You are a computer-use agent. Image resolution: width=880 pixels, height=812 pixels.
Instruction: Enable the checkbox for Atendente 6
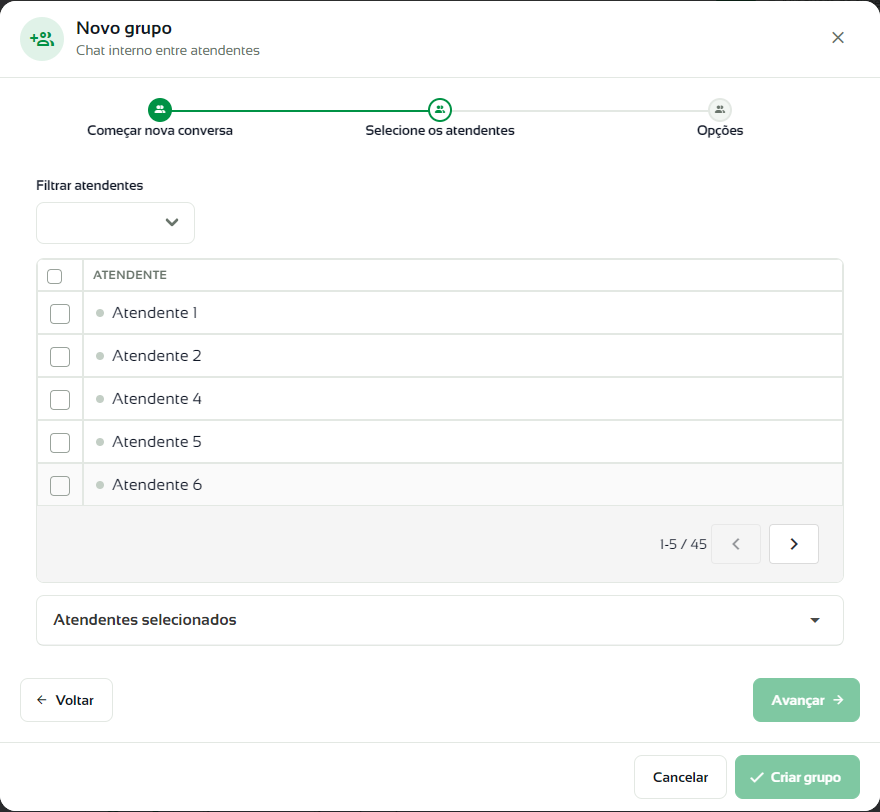tap(60, 485)
